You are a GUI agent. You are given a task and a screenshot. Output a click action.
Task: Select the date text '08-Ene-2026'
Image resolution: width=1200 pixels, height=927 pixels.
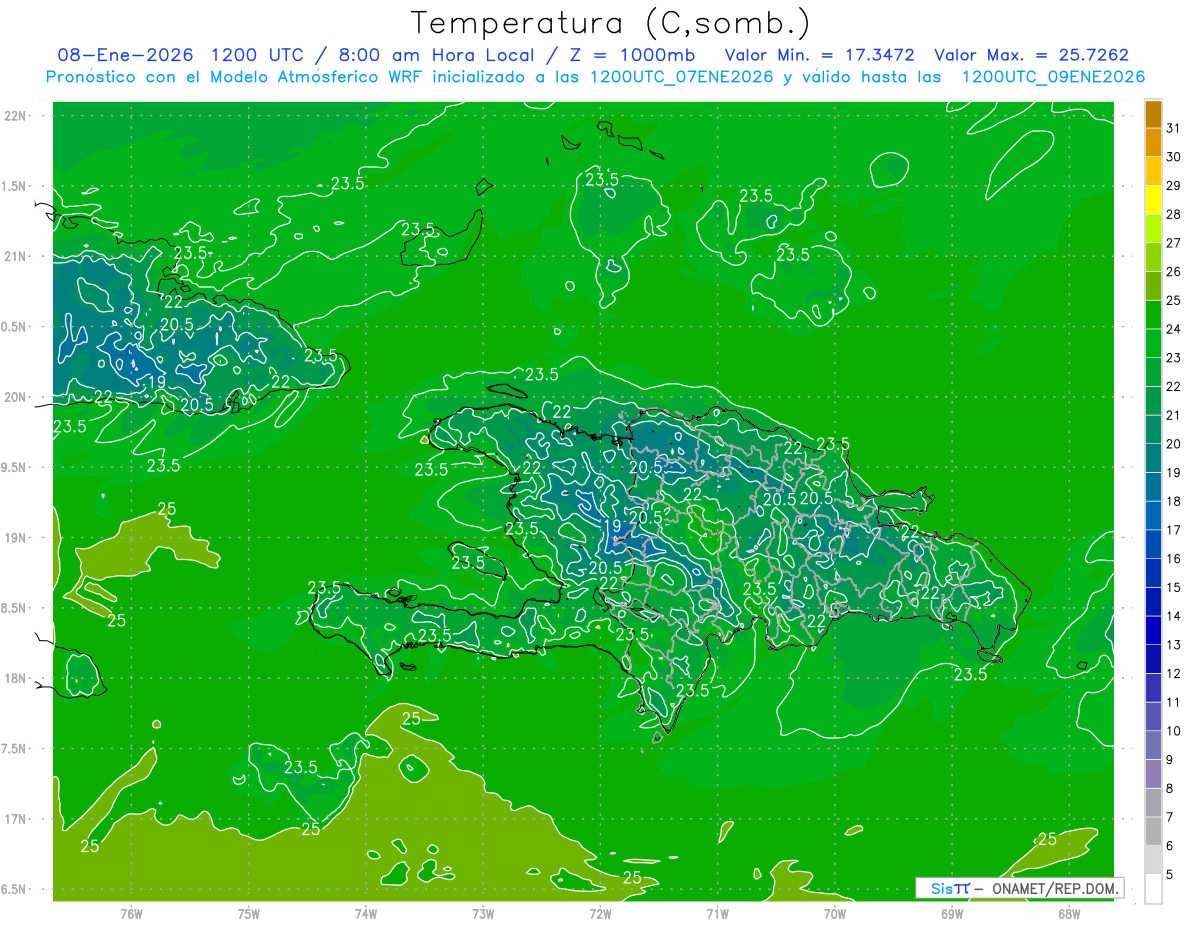[x=125, y=55]
